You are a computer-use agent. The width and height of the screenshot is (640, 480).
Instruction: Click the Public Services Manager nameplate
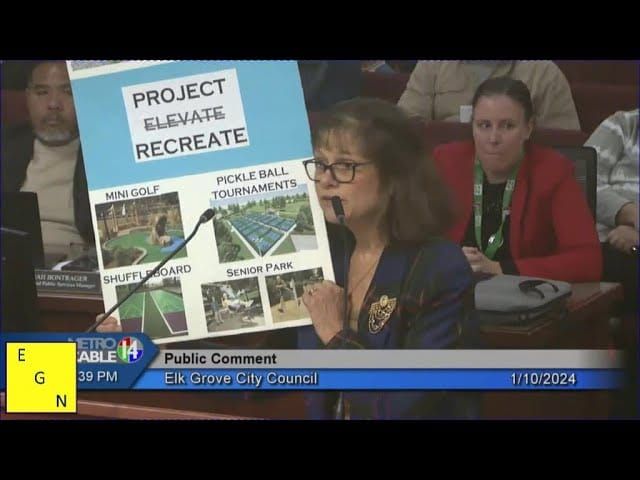[68, 282]
